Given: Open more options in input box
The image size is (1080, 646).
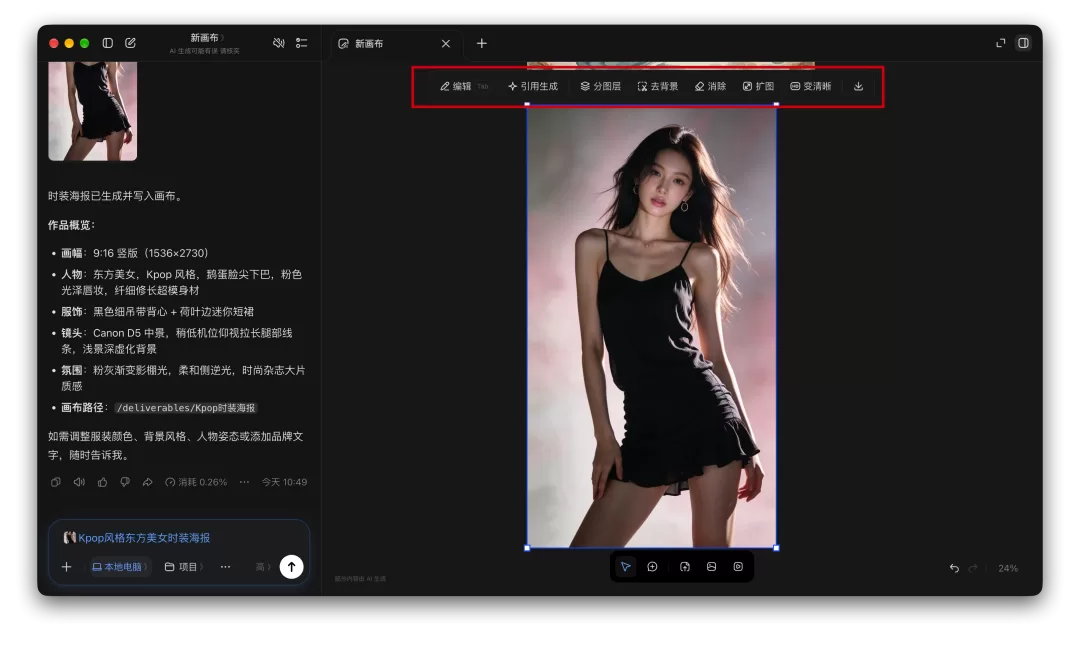Looking at the screenshot, I should click(225, 567).
